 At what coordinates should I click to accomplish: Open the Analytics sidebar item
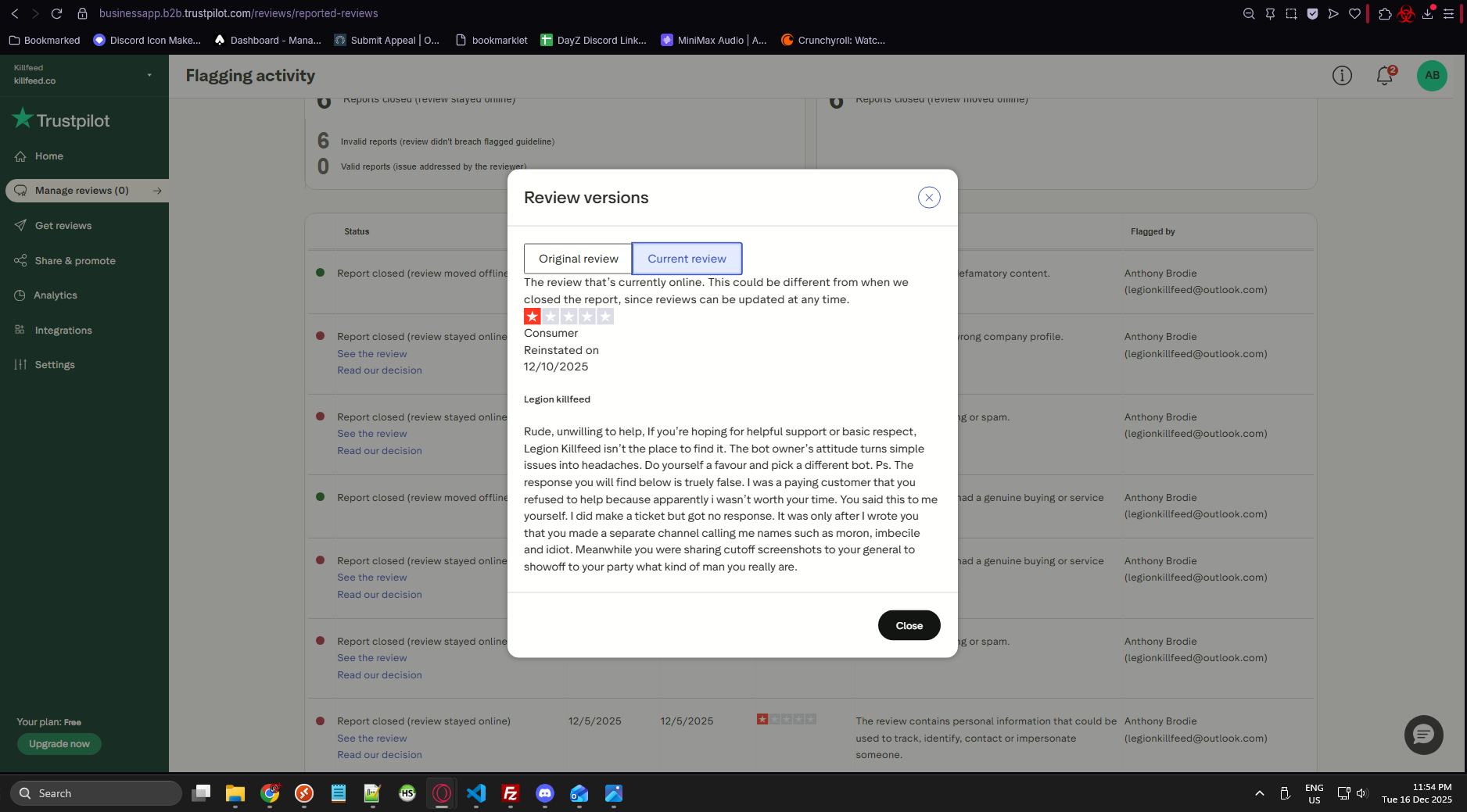pos(56,295)
